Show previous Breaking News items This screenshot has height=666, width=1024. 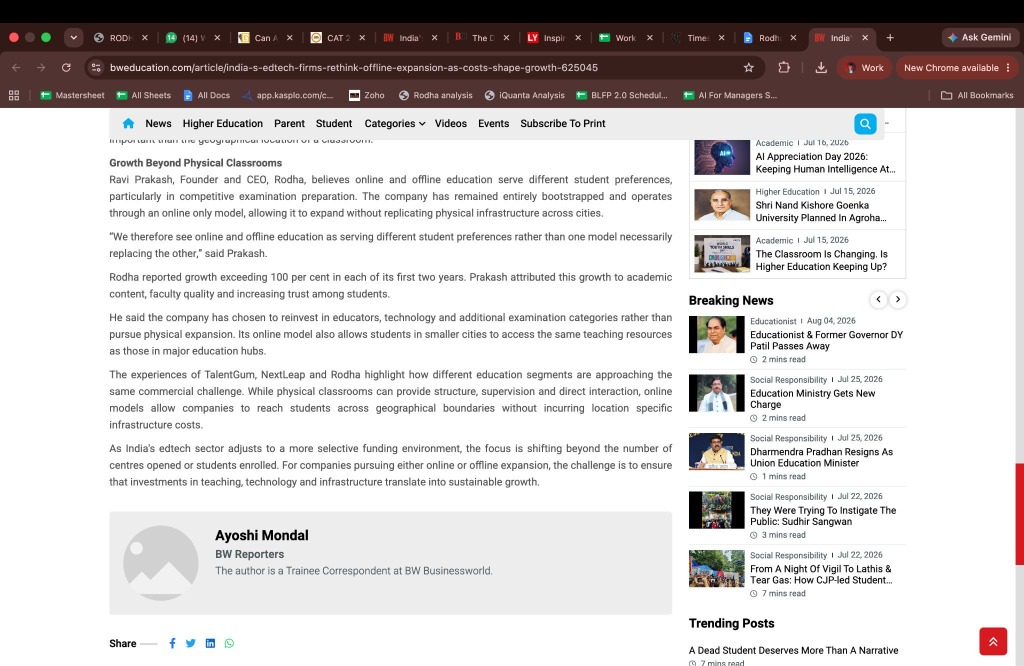click(x=878, y=299)
